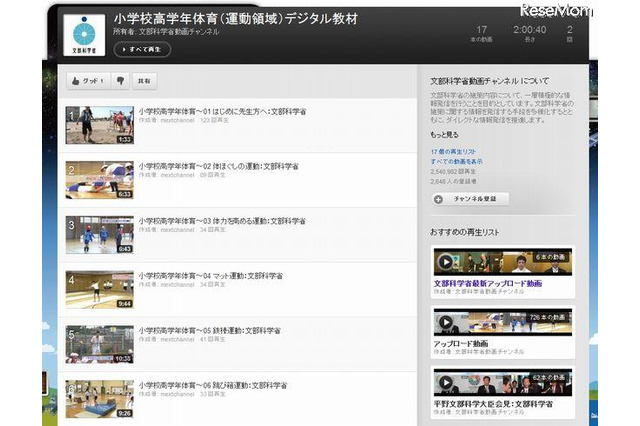Click the 文部科学省動画チャンネルについて heading

489,81
